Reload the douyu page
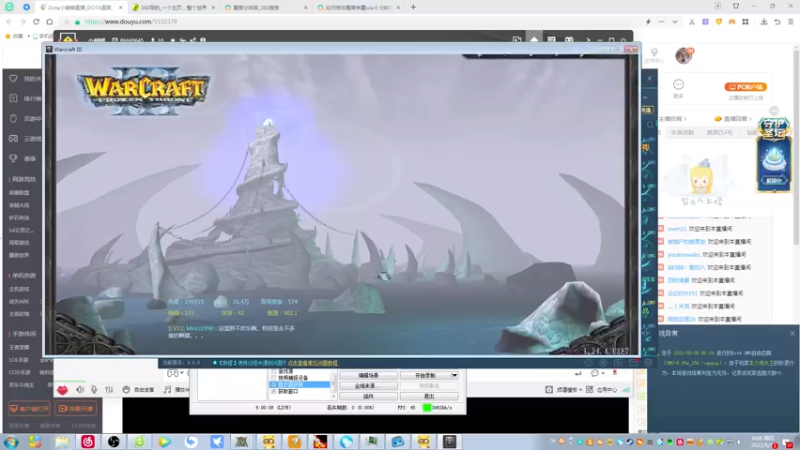800x450 pixels. [36, 22]
